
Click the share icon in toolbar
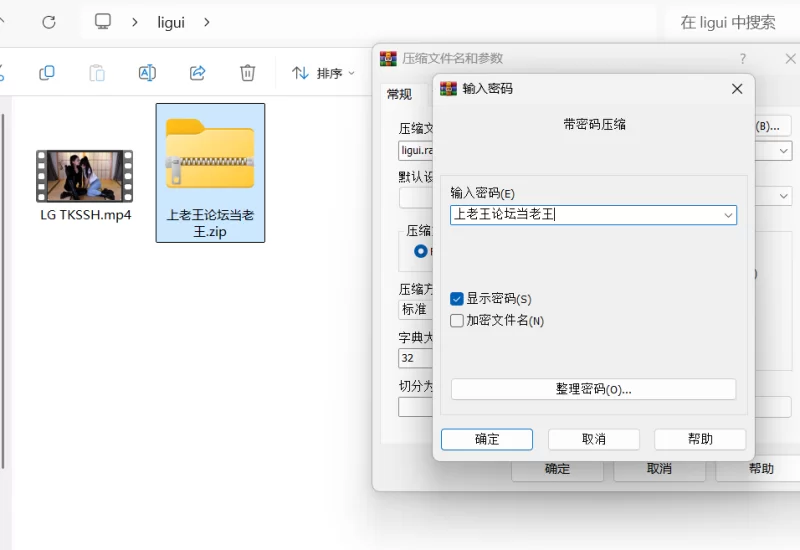click(x=197, y=73)
